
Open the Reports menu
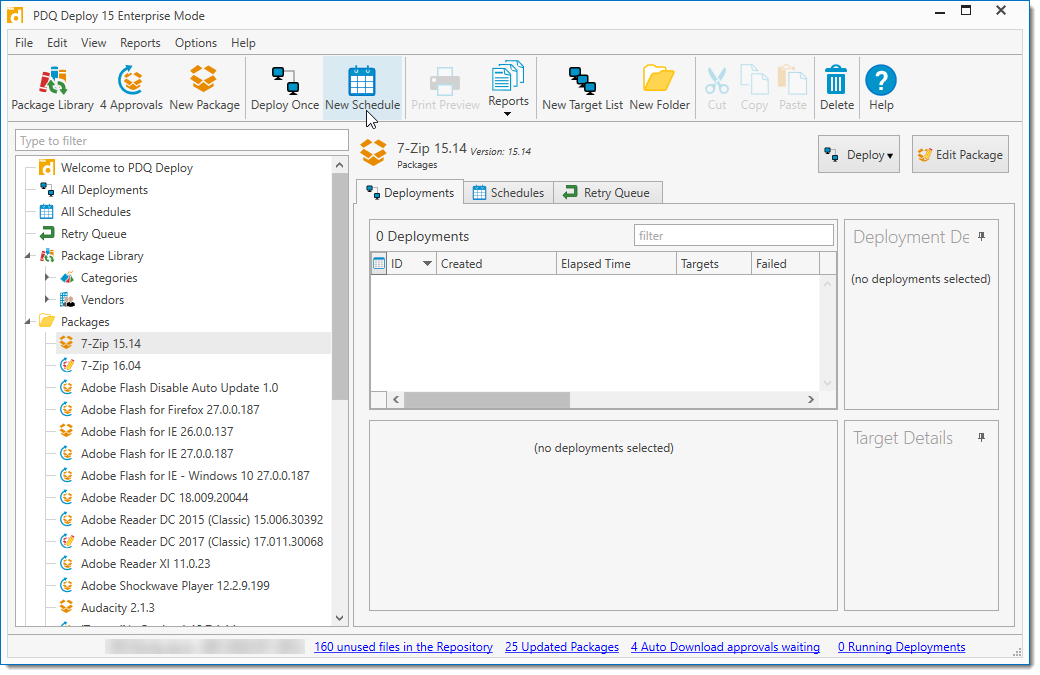pos(140,42)
